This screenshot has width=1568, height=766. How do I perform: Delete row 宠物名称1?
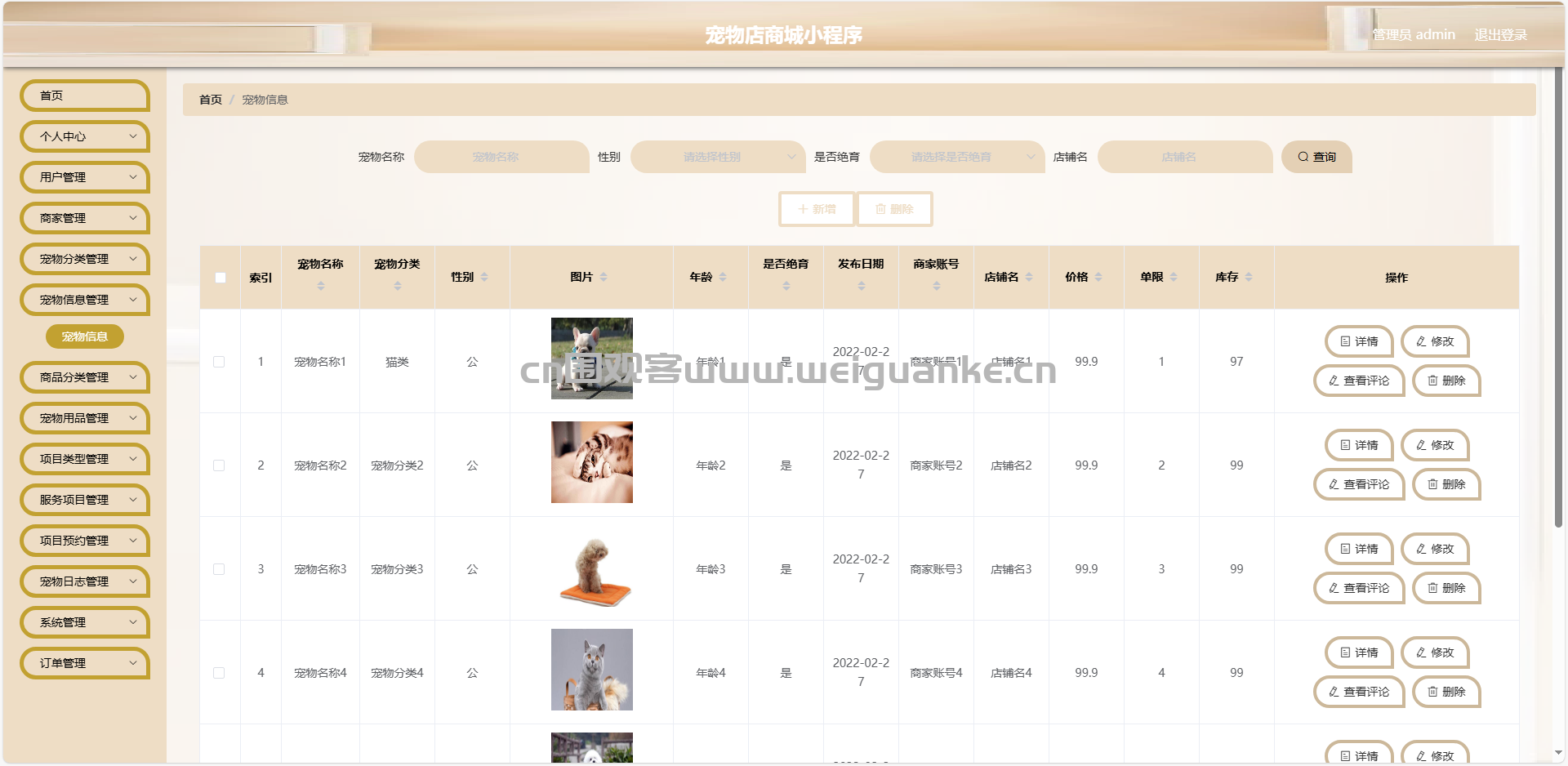1446,381
